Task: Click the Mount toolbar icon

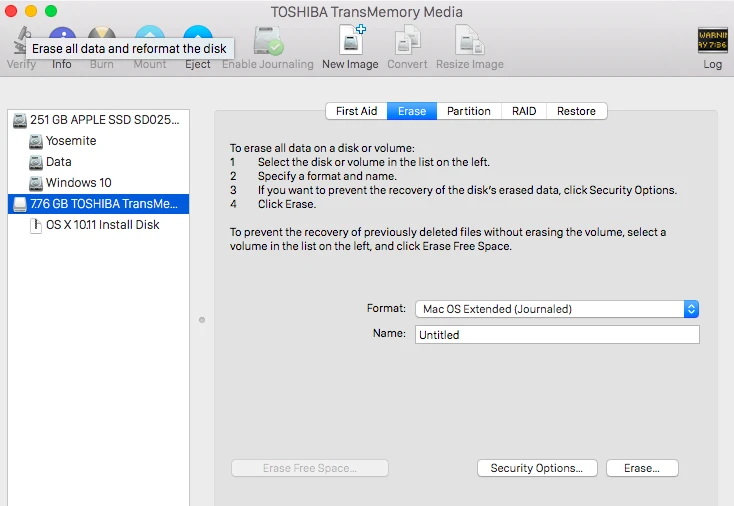Action: pos(150,38)
